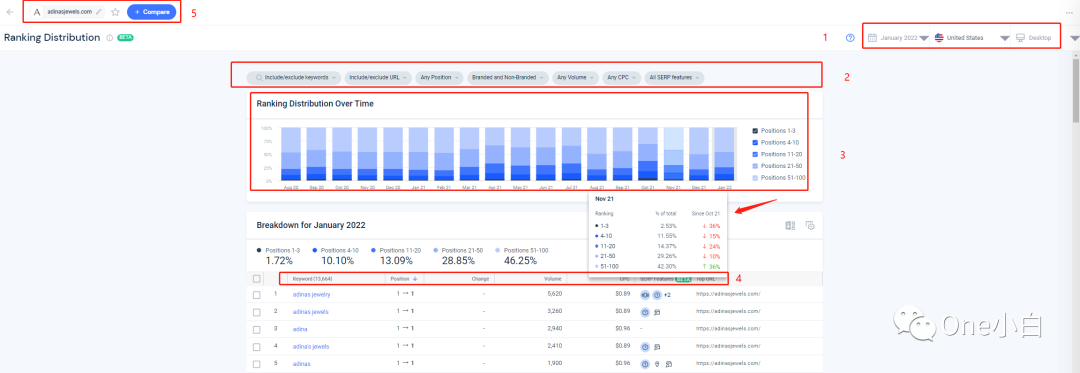The width and height of the screenshot is (1080, 373).
Task: Open the Branded and Non-Branded filter
Action: (x=508, y=78)
